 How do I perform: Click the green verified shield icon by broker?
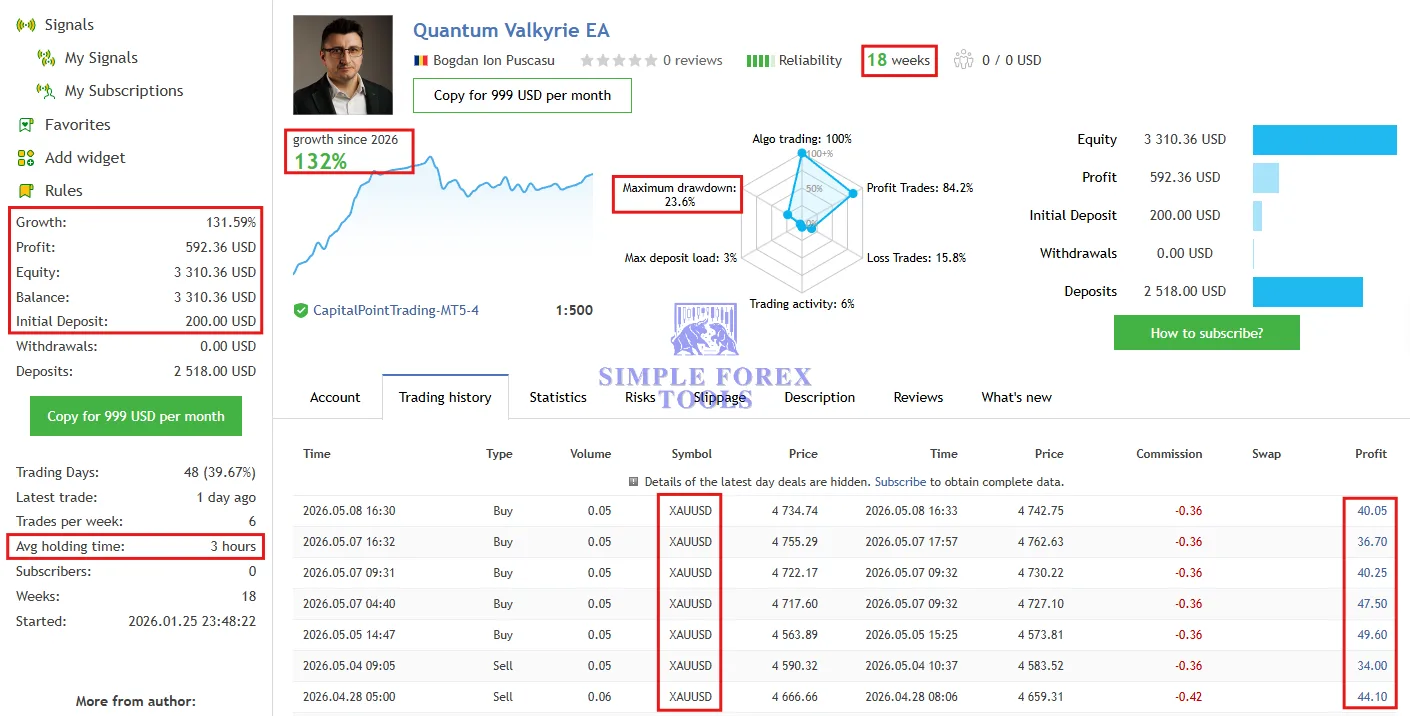(301, 310)
